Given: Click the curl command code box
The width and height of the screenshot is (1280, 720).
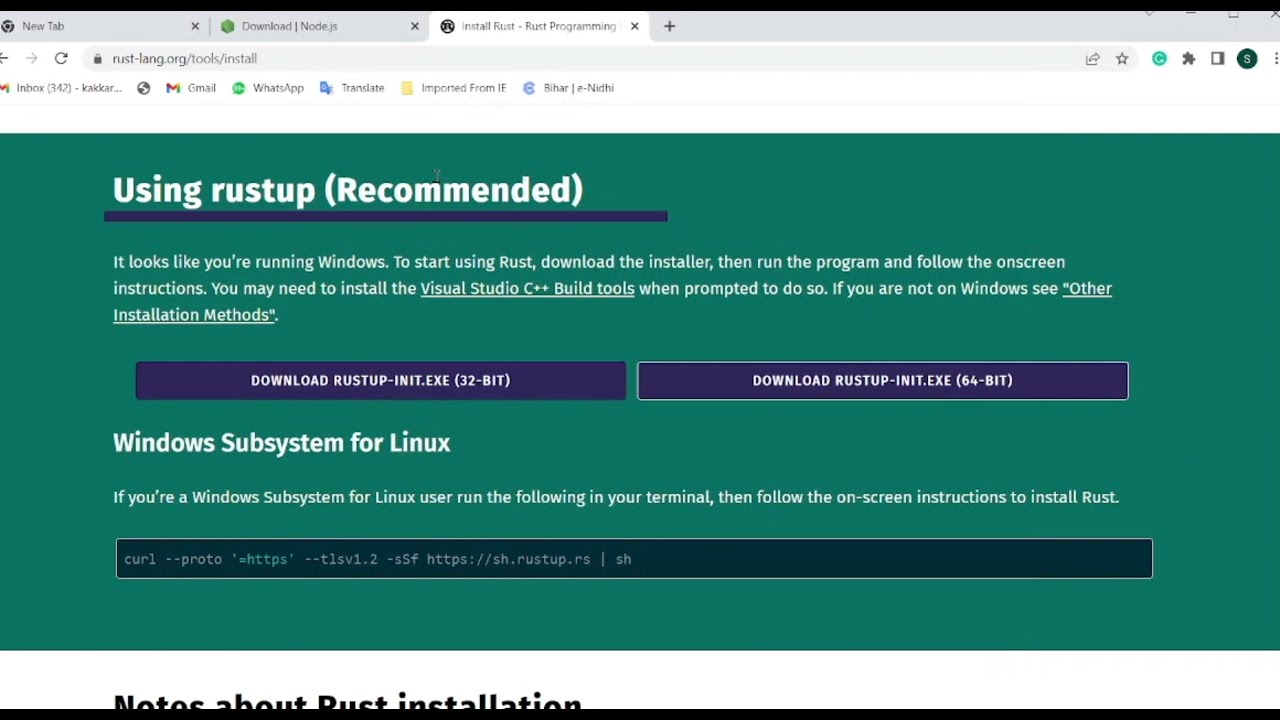Looking at the screenshot, I should [634, 559].
